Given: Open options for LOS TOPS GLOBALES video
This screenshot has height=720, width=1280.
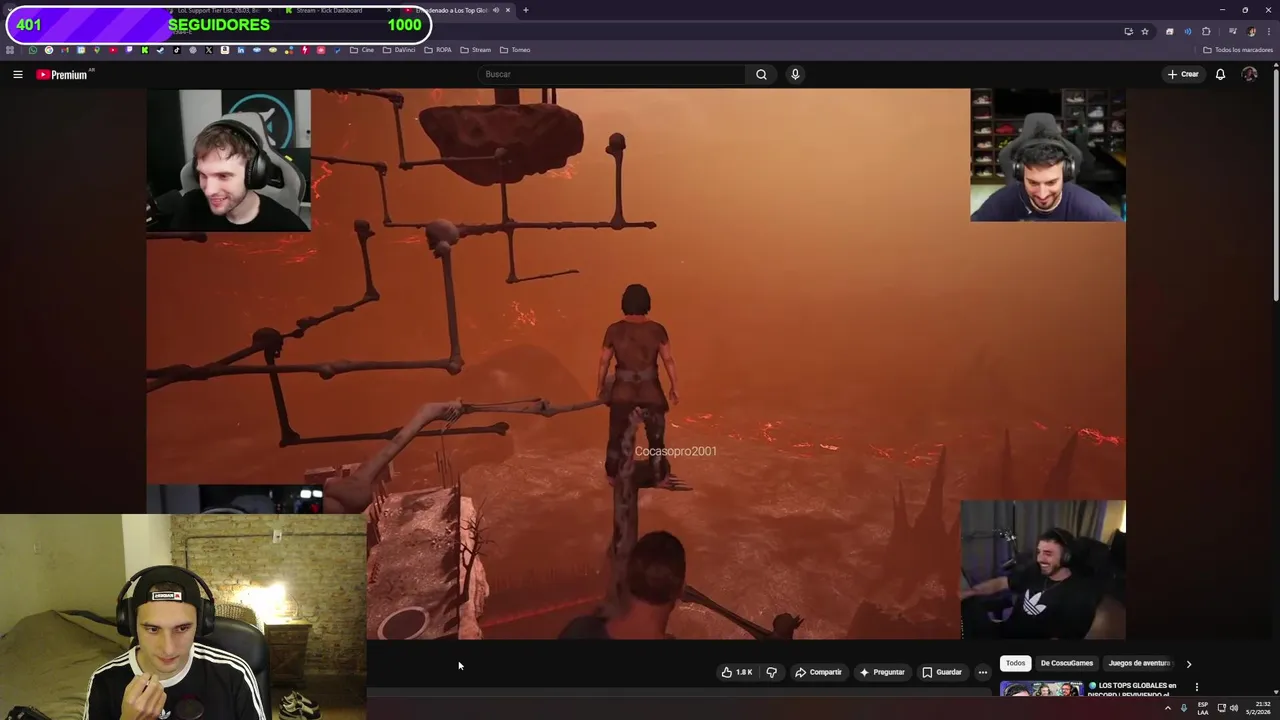Looking at the screenshot, I should [x=1196, y=687].
